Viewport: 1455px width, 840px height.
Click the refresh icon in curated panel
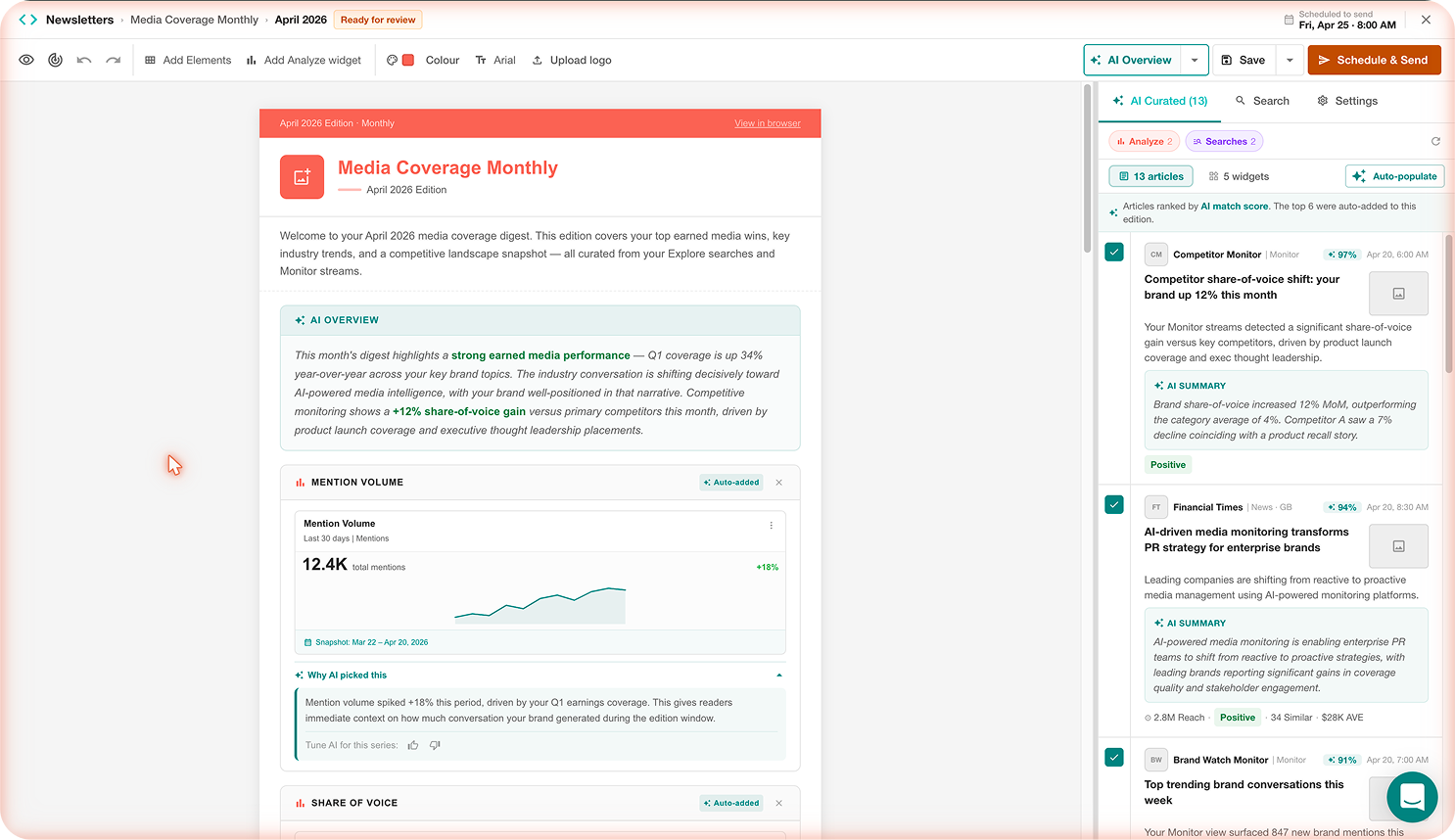tap(1435, 141)
